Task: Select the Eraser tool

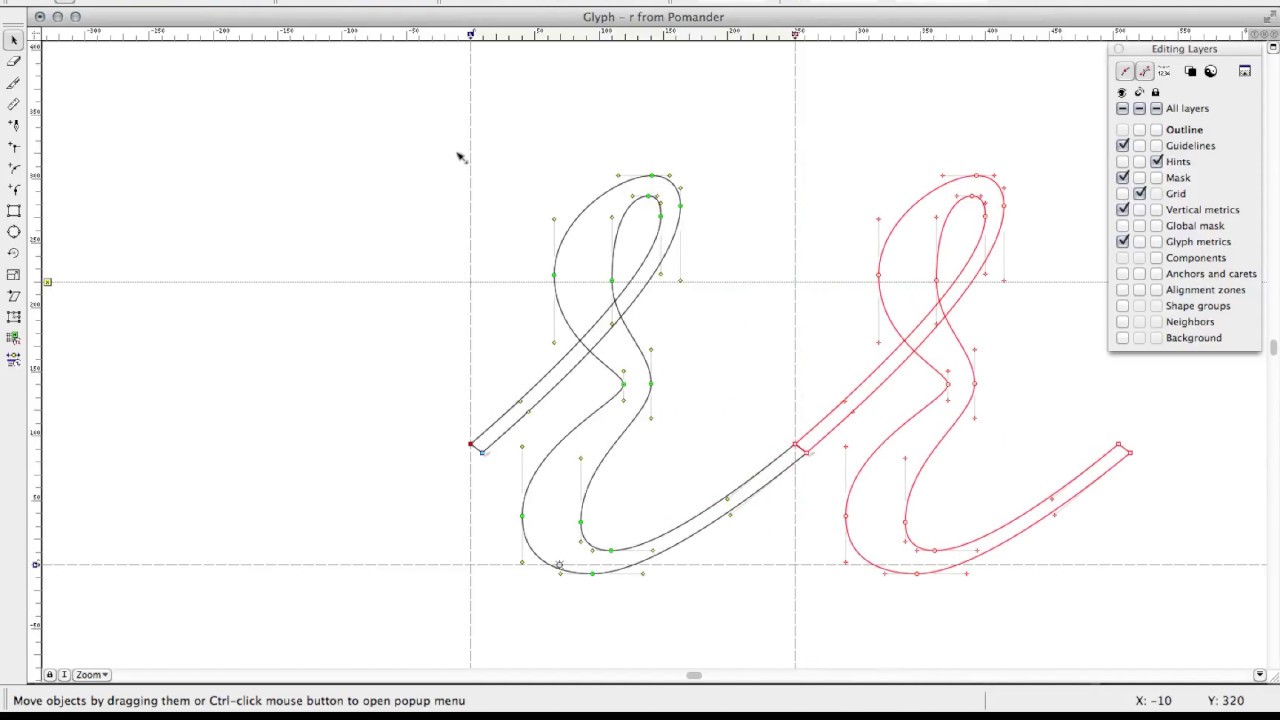Action: pyautogui.click(x=14, y=61)
